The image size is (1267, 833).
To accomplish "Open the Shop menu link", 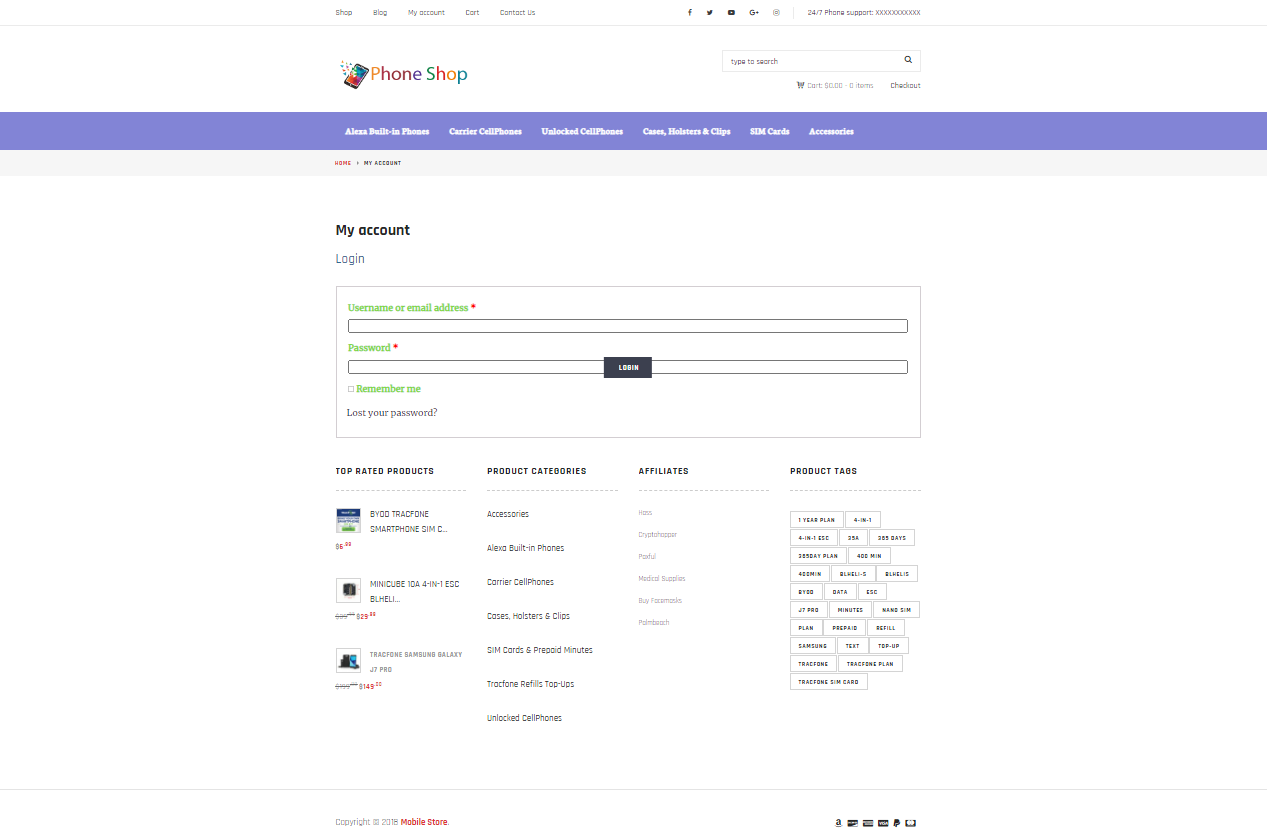I will tap(344, 13).
